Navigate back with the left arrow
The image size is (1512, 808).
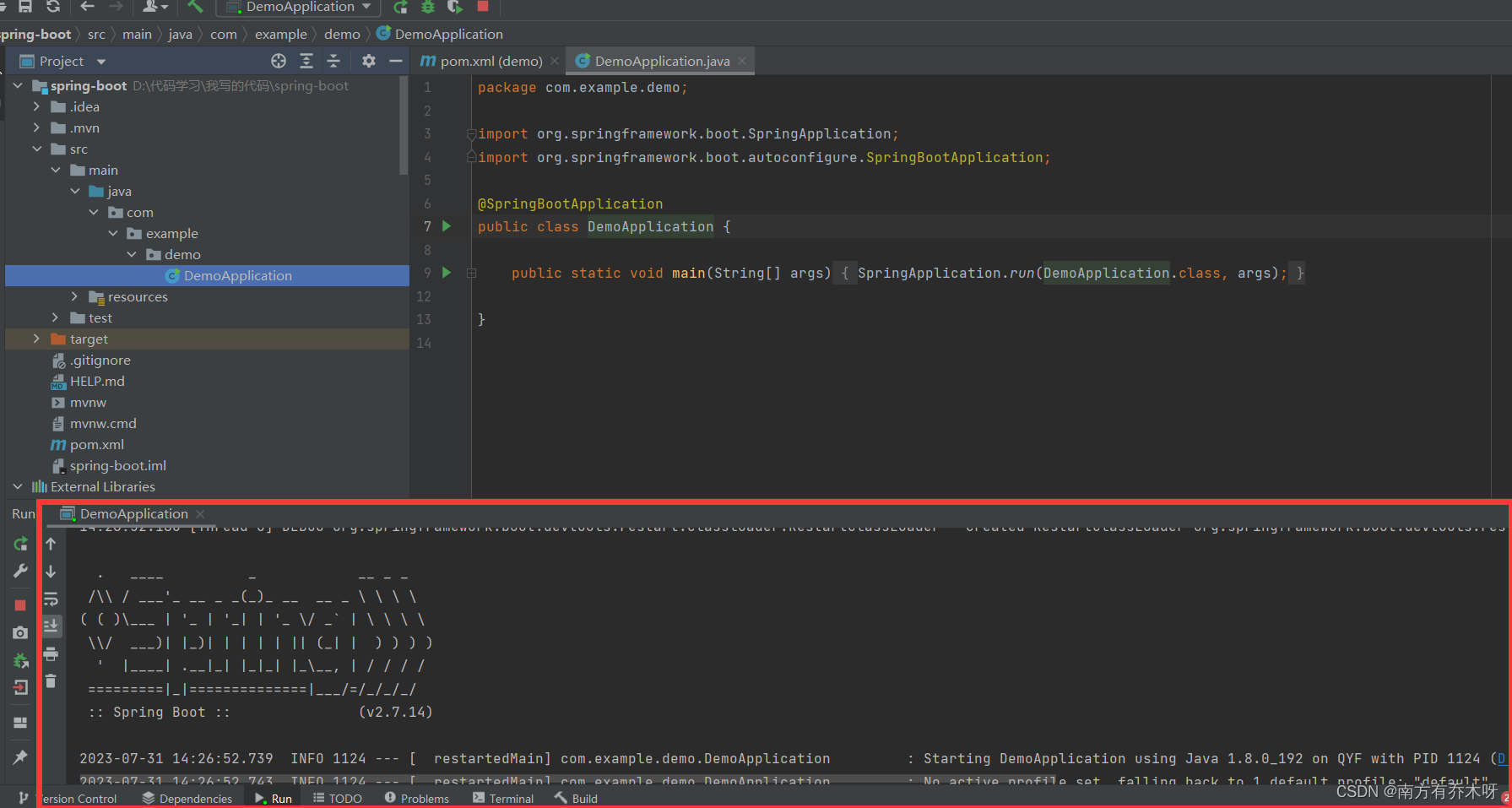(x=87, y=6)
